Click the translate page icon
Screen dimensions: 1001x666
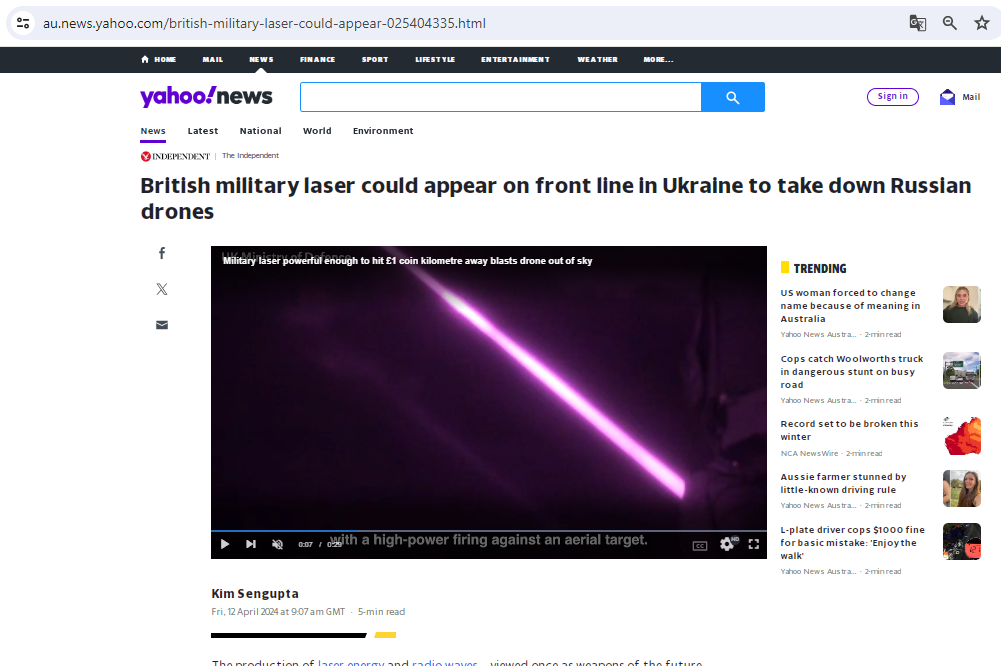pos(917,23)
